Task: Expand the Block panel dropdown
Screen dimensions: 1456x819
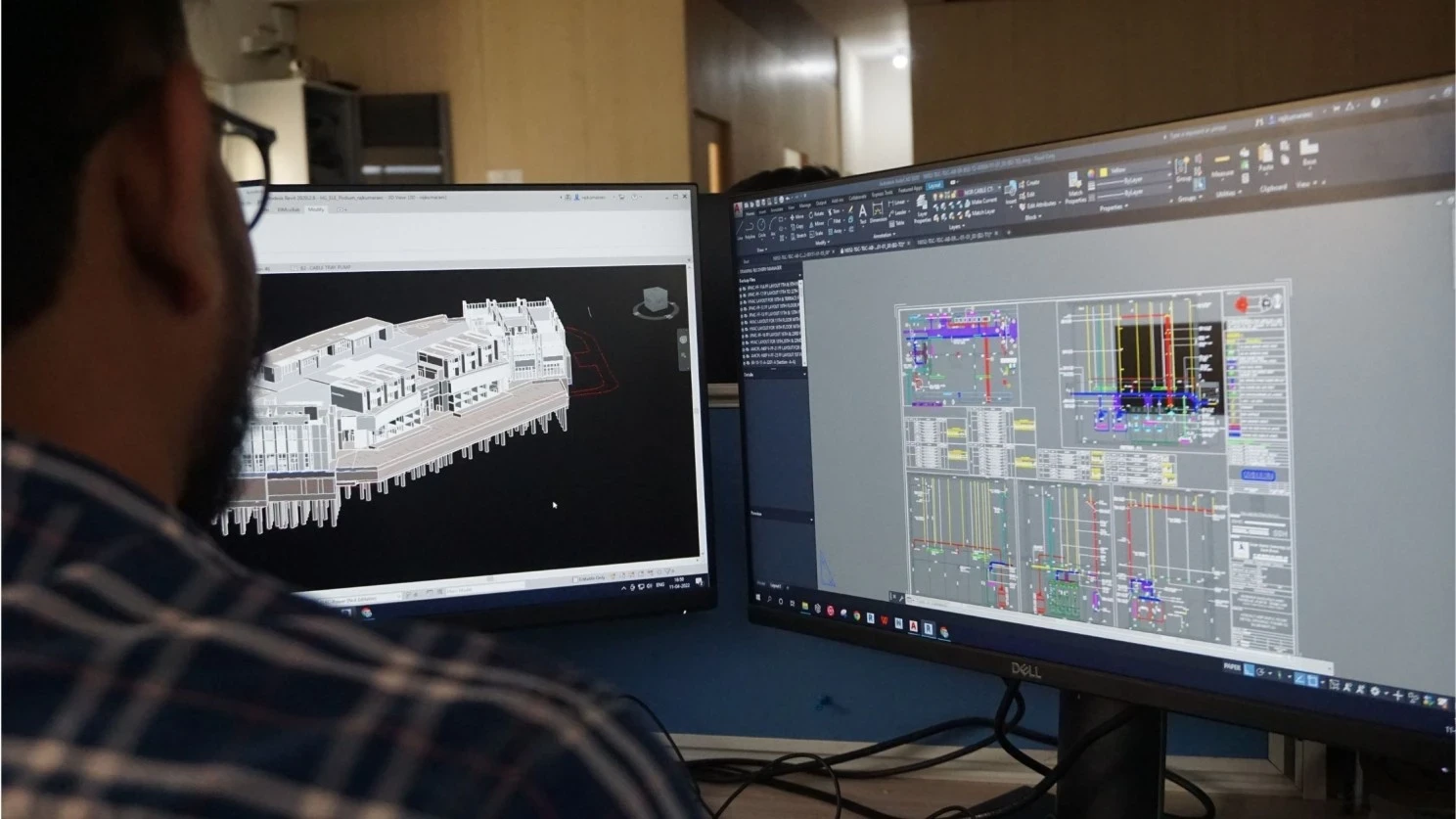Action: point(1034,218)
